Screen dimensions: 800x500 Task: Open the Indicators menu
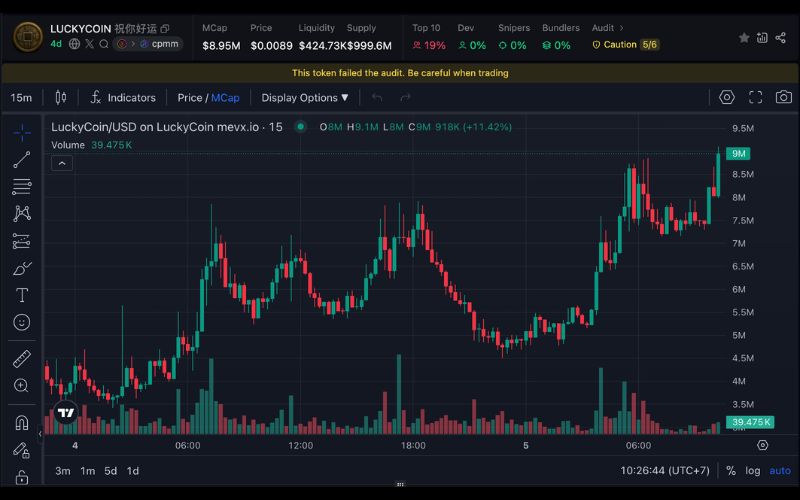pos(123,97)
